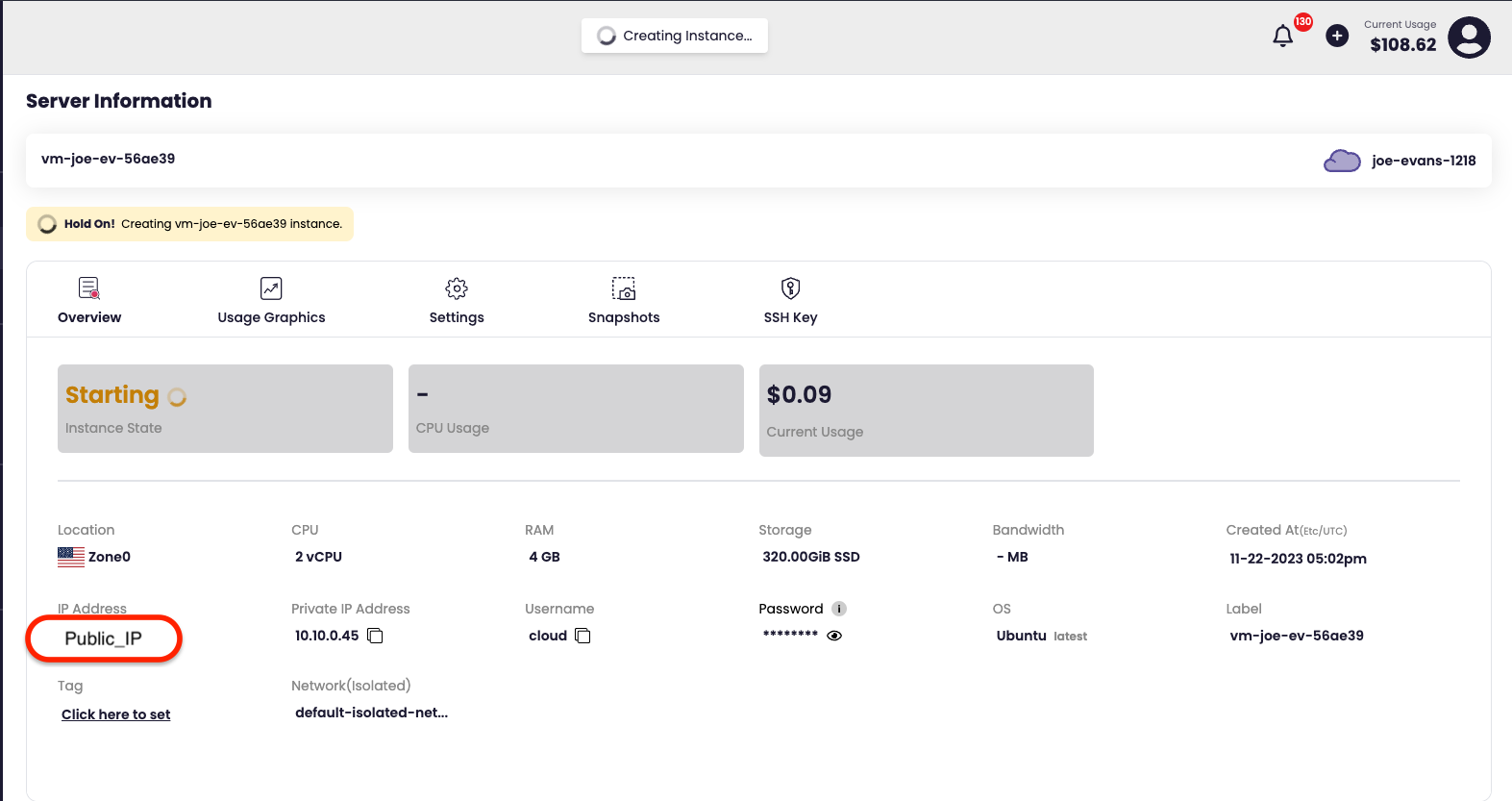The width and height of the screenshot is (1512, 801).
Task: Reveal password with the eye icon
Action: [834, 636]
